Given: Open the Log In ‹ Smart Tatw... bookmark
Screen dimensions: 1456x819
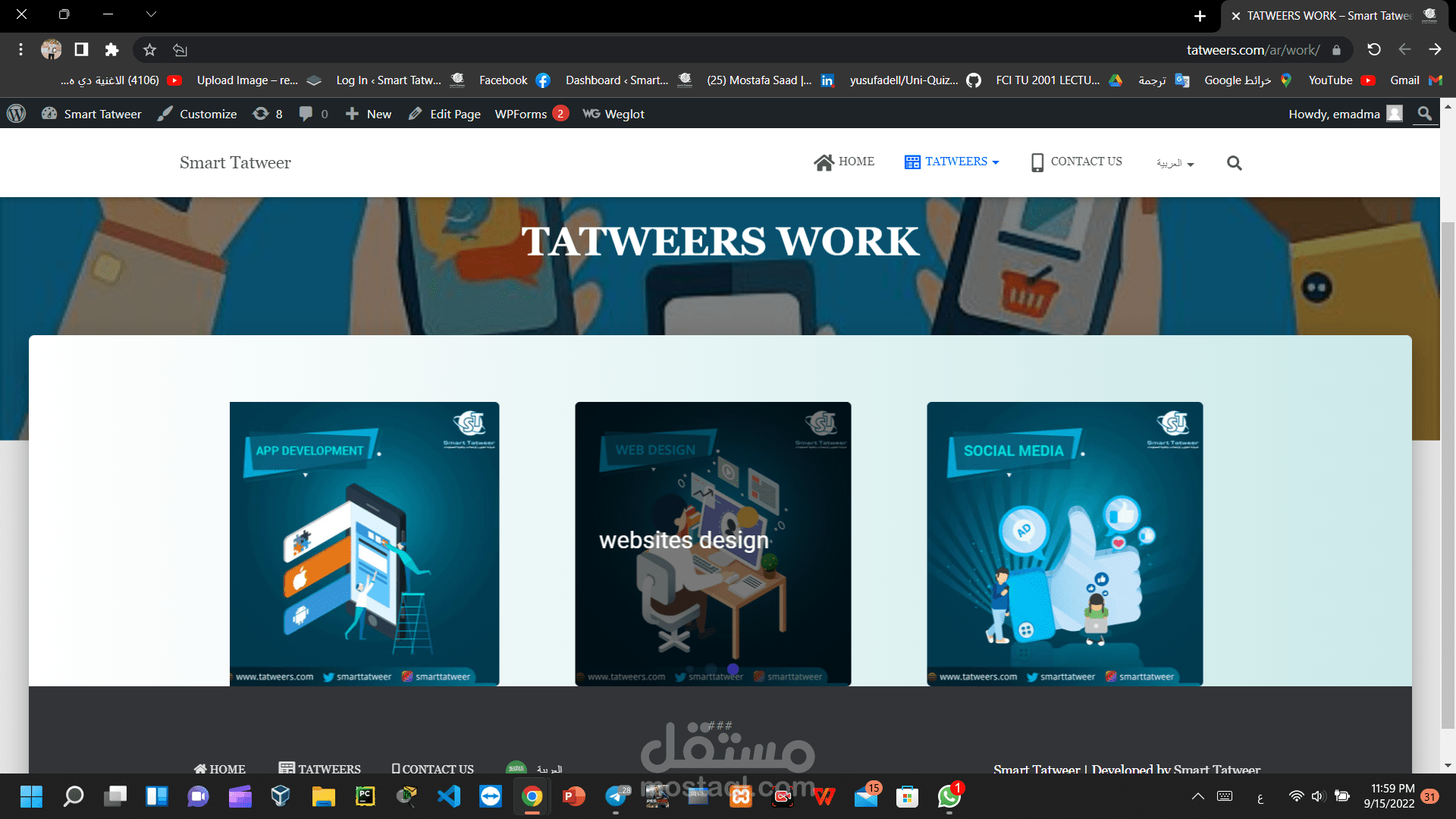Looking at the screenshot, I should 400,80.
